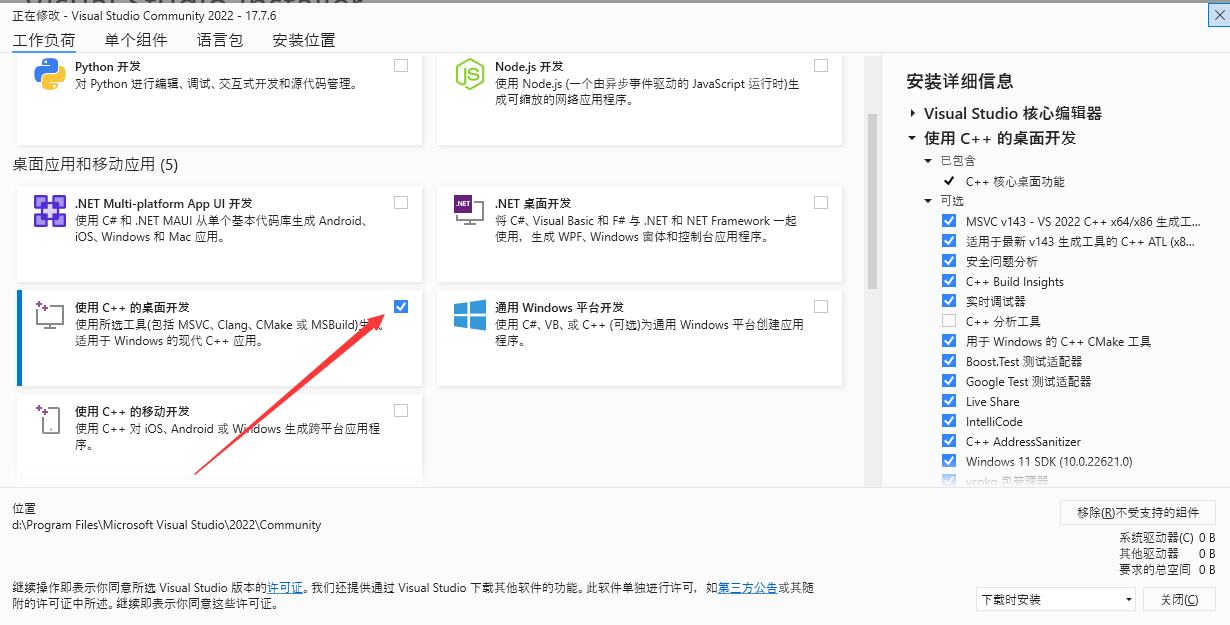Click the .NET Multi-platform App UI icon
This screenshot has width=1230, height=625.
[x=49, y=212]
